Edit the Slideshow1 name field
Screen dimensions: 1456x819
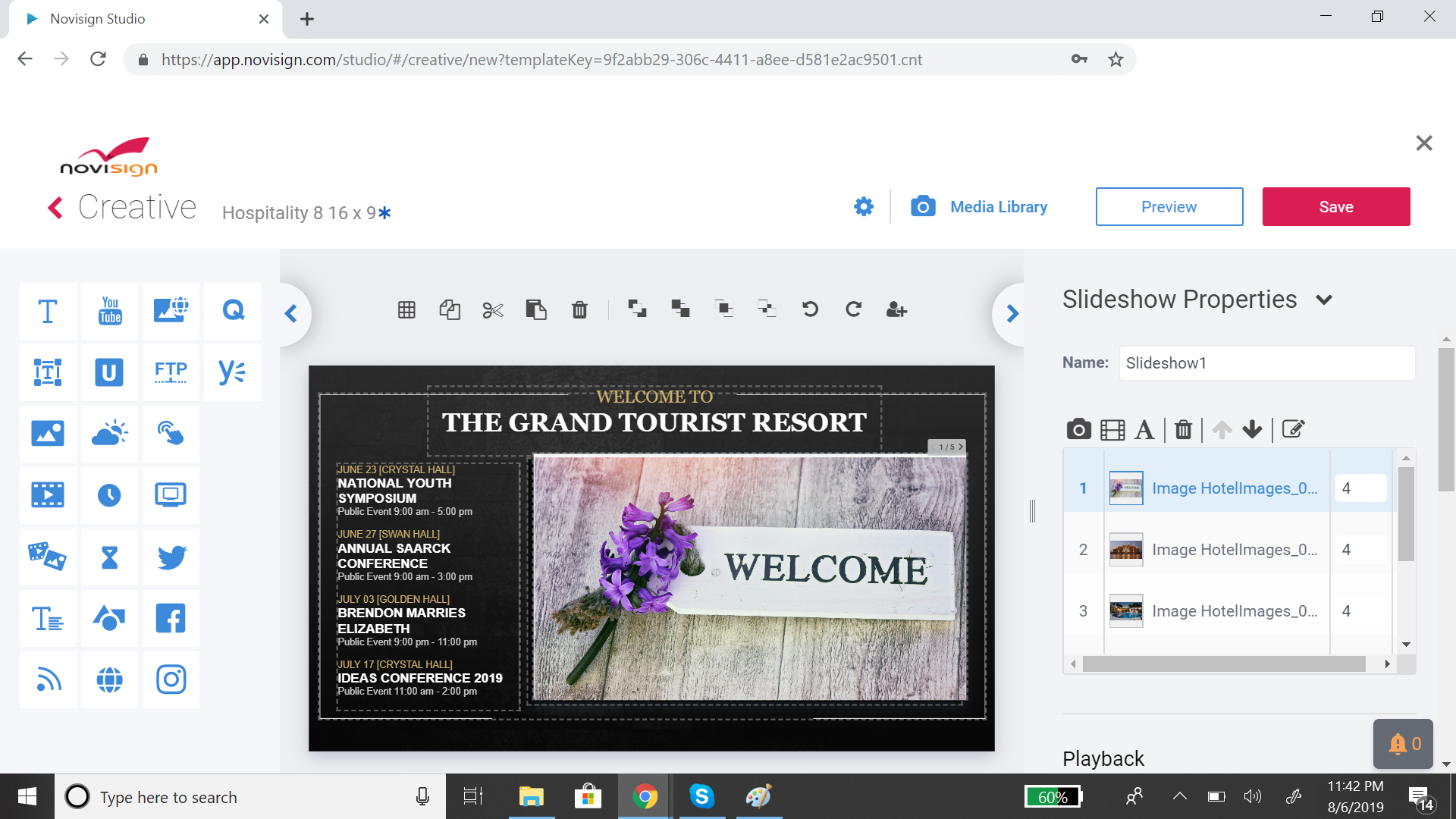(x=1266, y=363)
